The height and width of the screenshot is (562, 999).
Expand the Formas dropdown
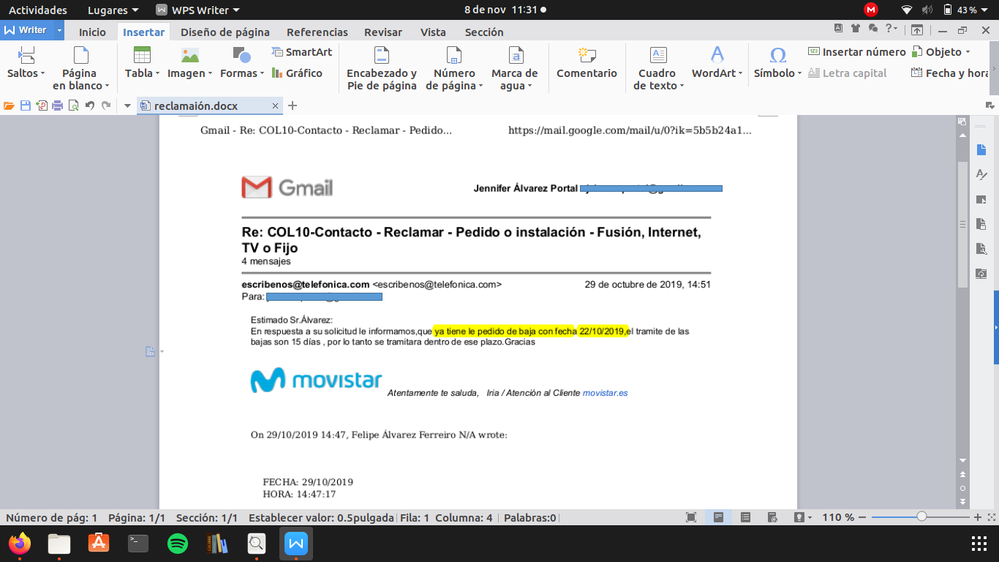240,73
